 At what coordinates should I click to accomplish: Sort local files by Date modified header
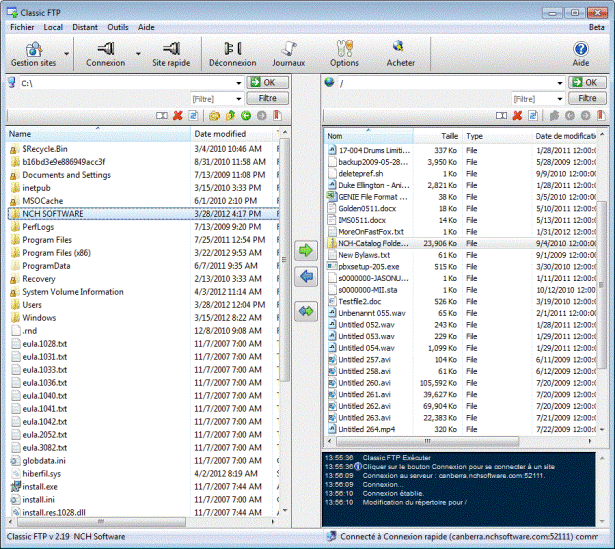[233, 134]
